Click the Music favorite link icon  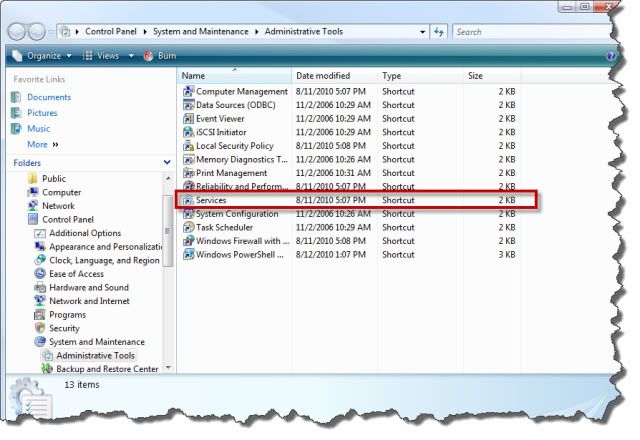click(x=16, y=129)
